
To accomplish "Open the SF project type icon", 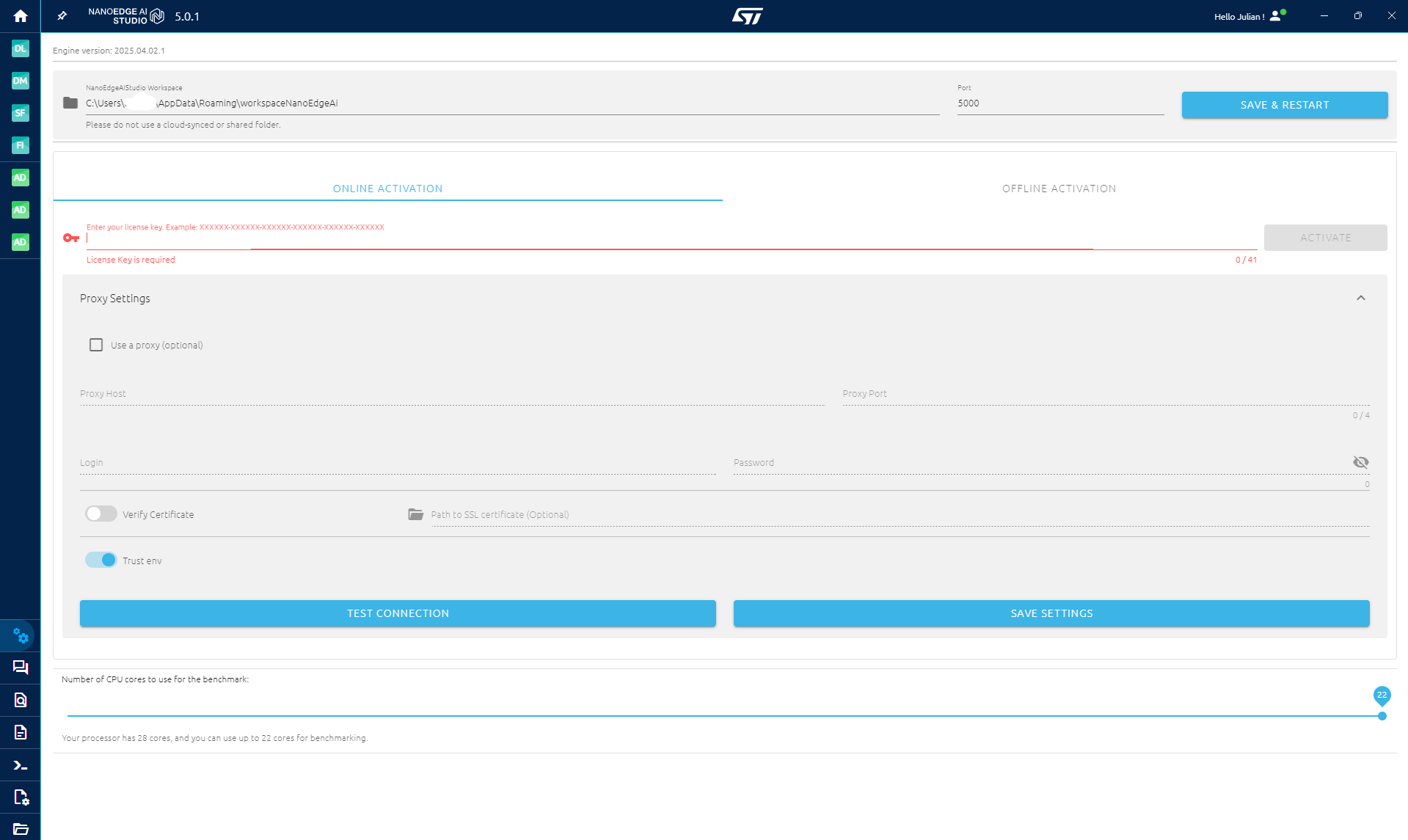I will pyautogui.click(x=20, y=113).
